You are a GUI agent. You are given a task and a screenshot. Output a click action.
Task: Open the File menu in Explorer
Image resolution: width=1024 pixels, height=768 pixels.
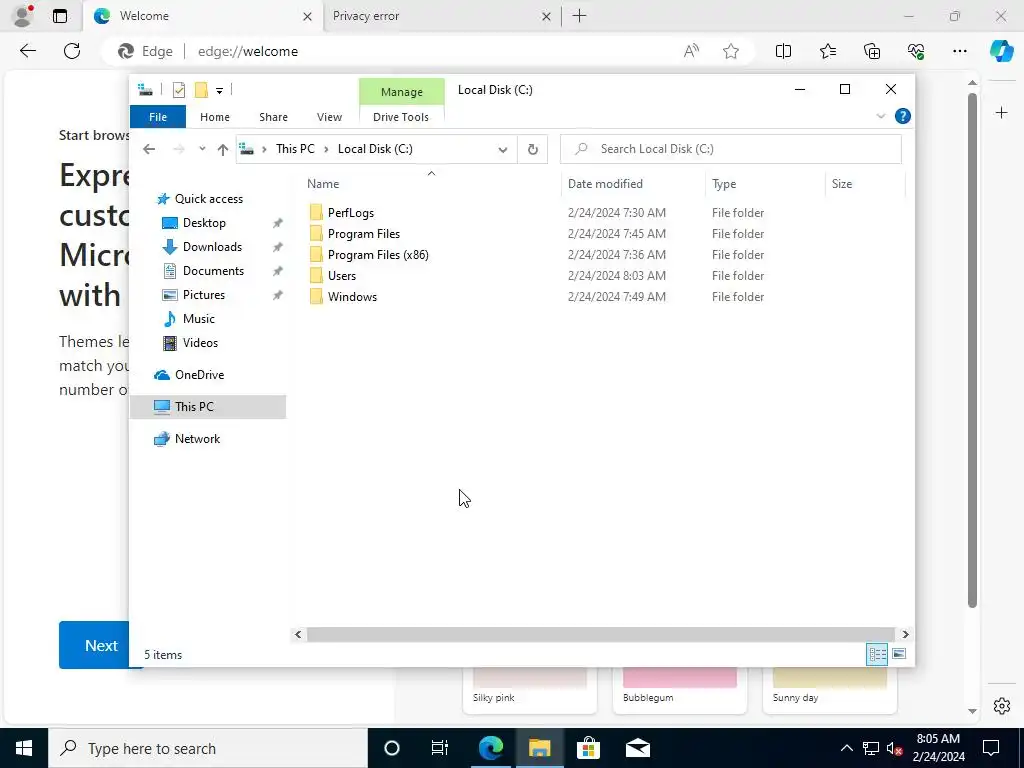[x=158, y=117]
